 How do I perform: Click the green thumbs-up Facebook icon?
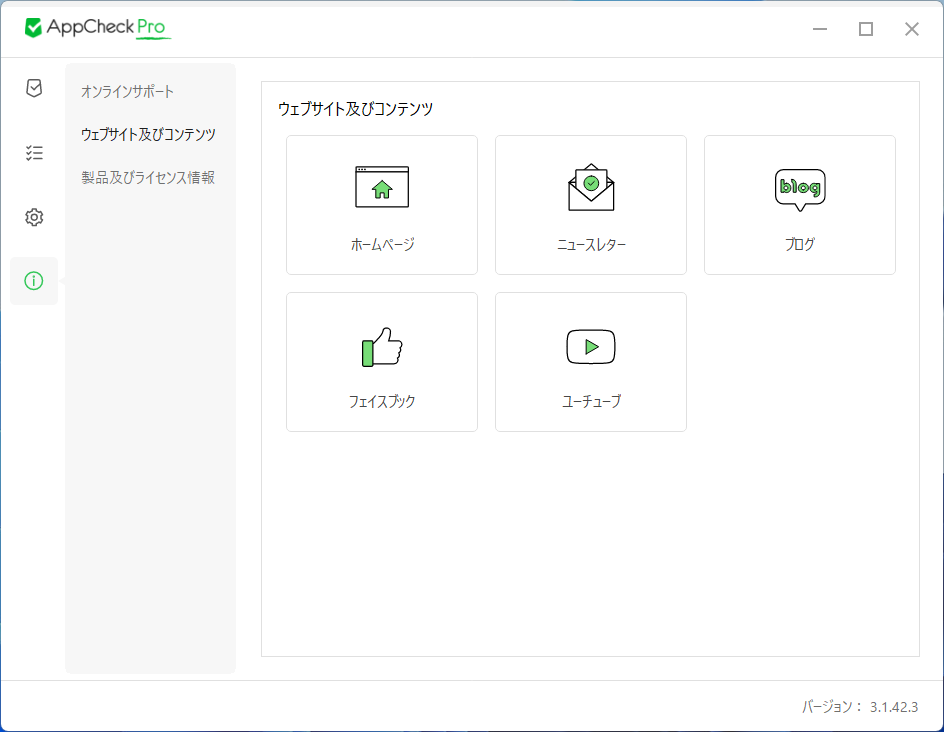pyautogui.click(x=382, y=347)
